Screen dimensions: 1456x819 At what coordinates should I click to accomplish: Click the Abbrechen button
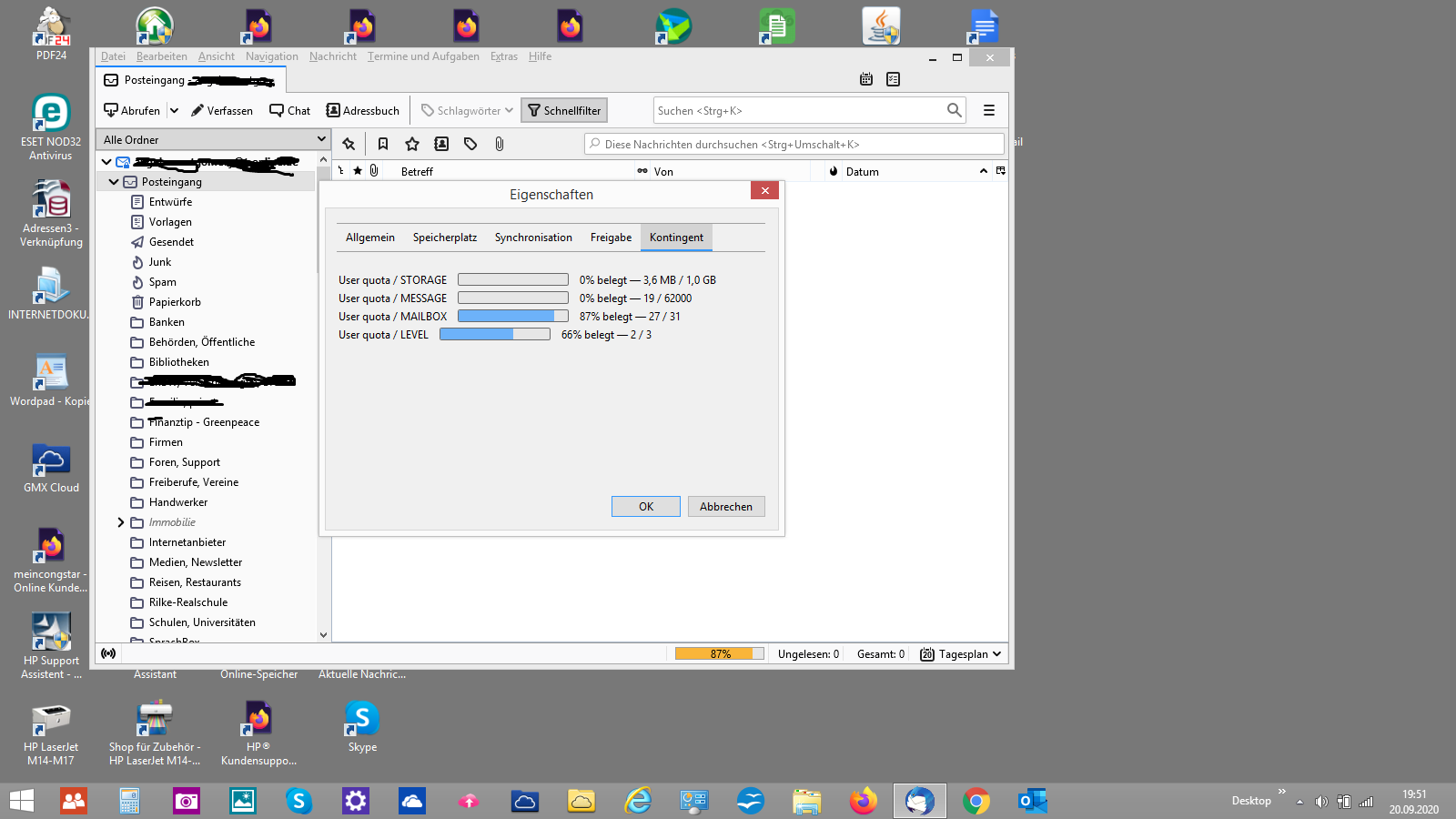pos(726,507)
